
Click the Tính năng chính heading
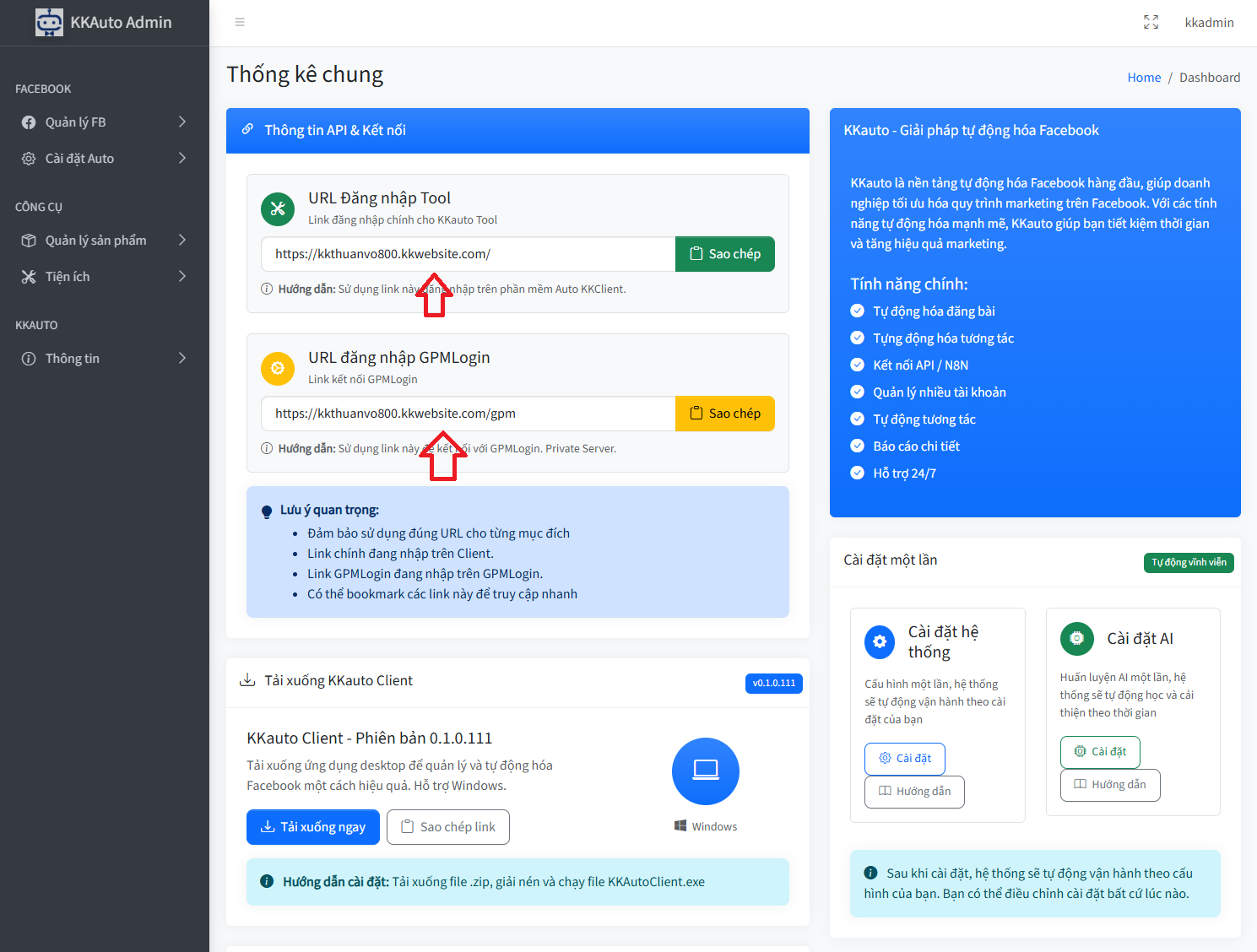coord(909,284)
